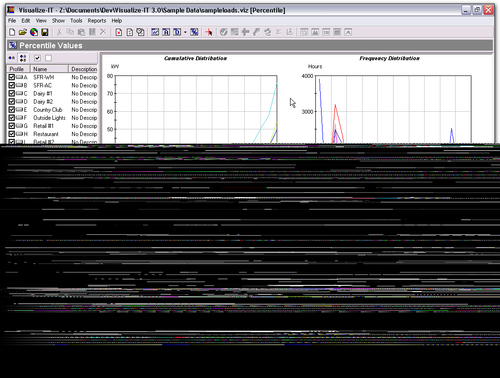The image size is (500, 378).
Task: Sort by the Name column header
Action: [49, 69]
